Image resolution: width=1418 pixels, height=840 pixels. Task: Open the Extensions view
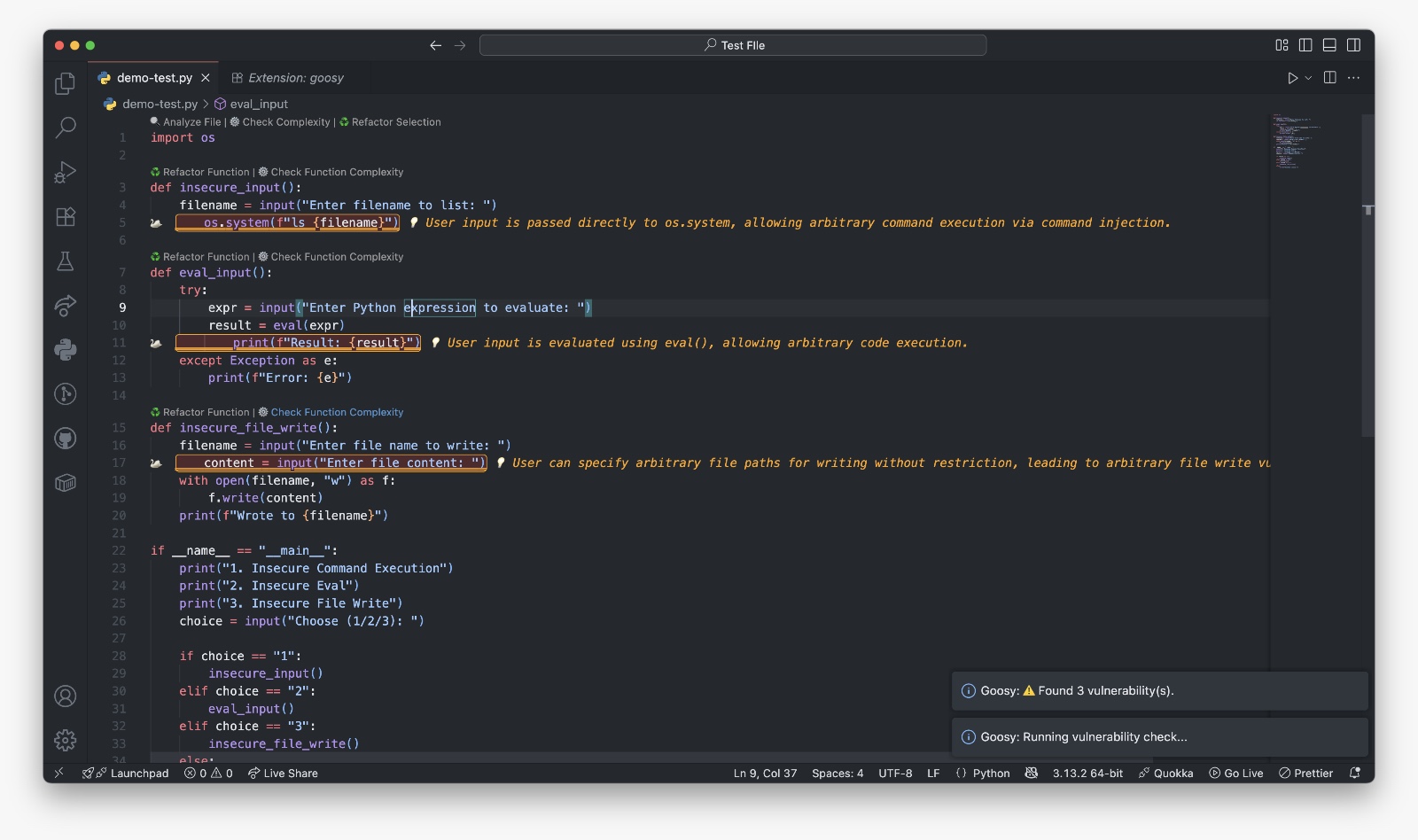[x=65, y=216]
